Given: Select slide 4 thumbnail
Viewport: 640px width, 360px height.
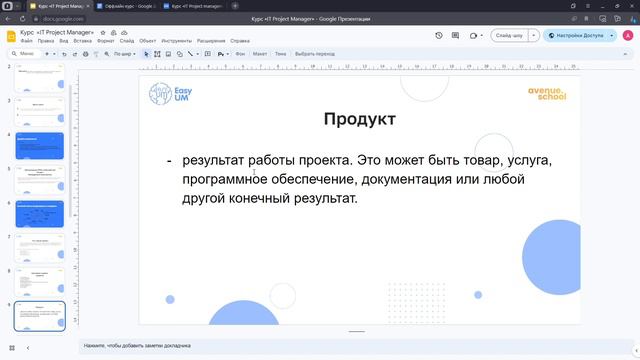Looking at the screenshot, I should pos(40,146).
